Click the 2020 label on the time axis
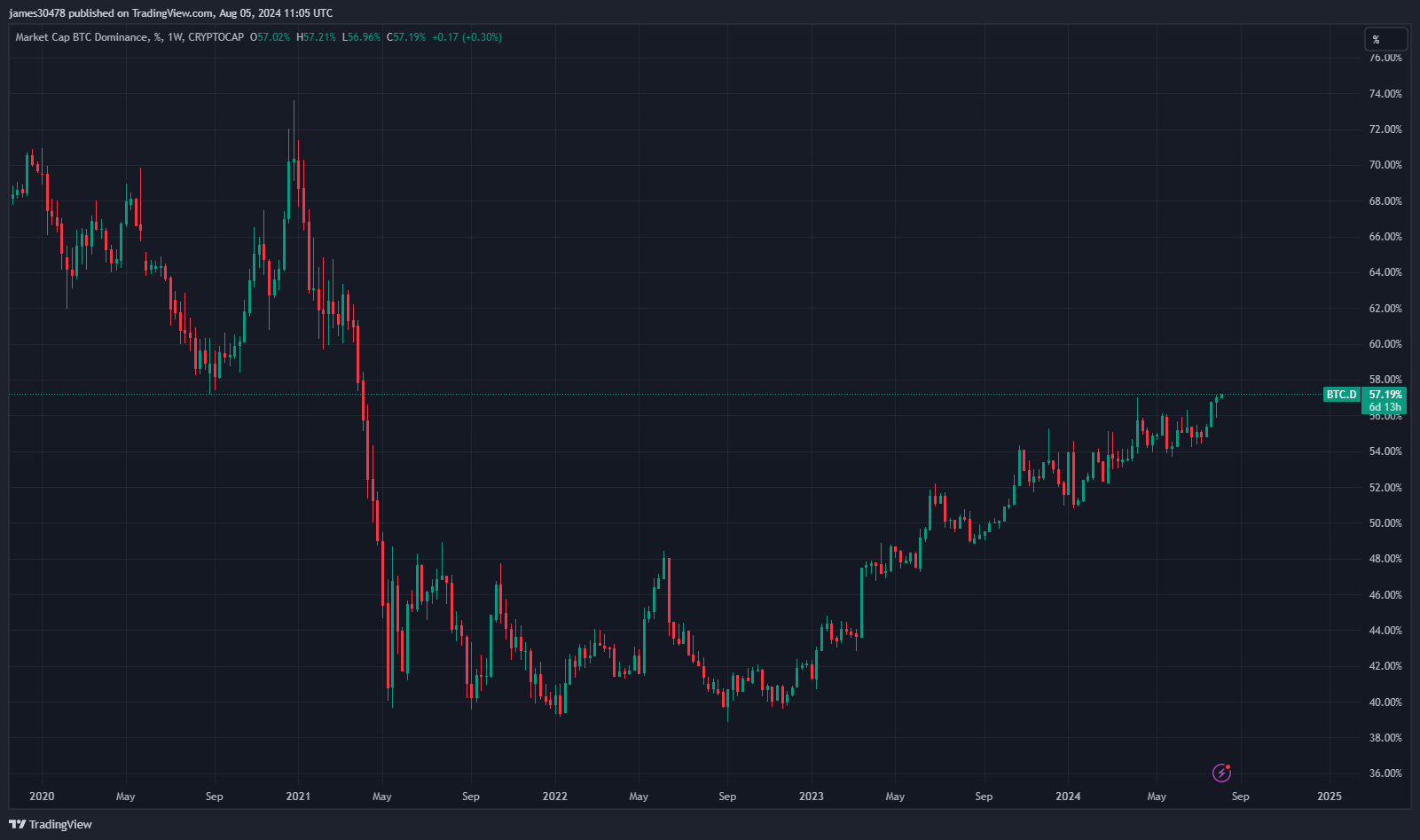The image size is (1420, 840). pos(42,797)
